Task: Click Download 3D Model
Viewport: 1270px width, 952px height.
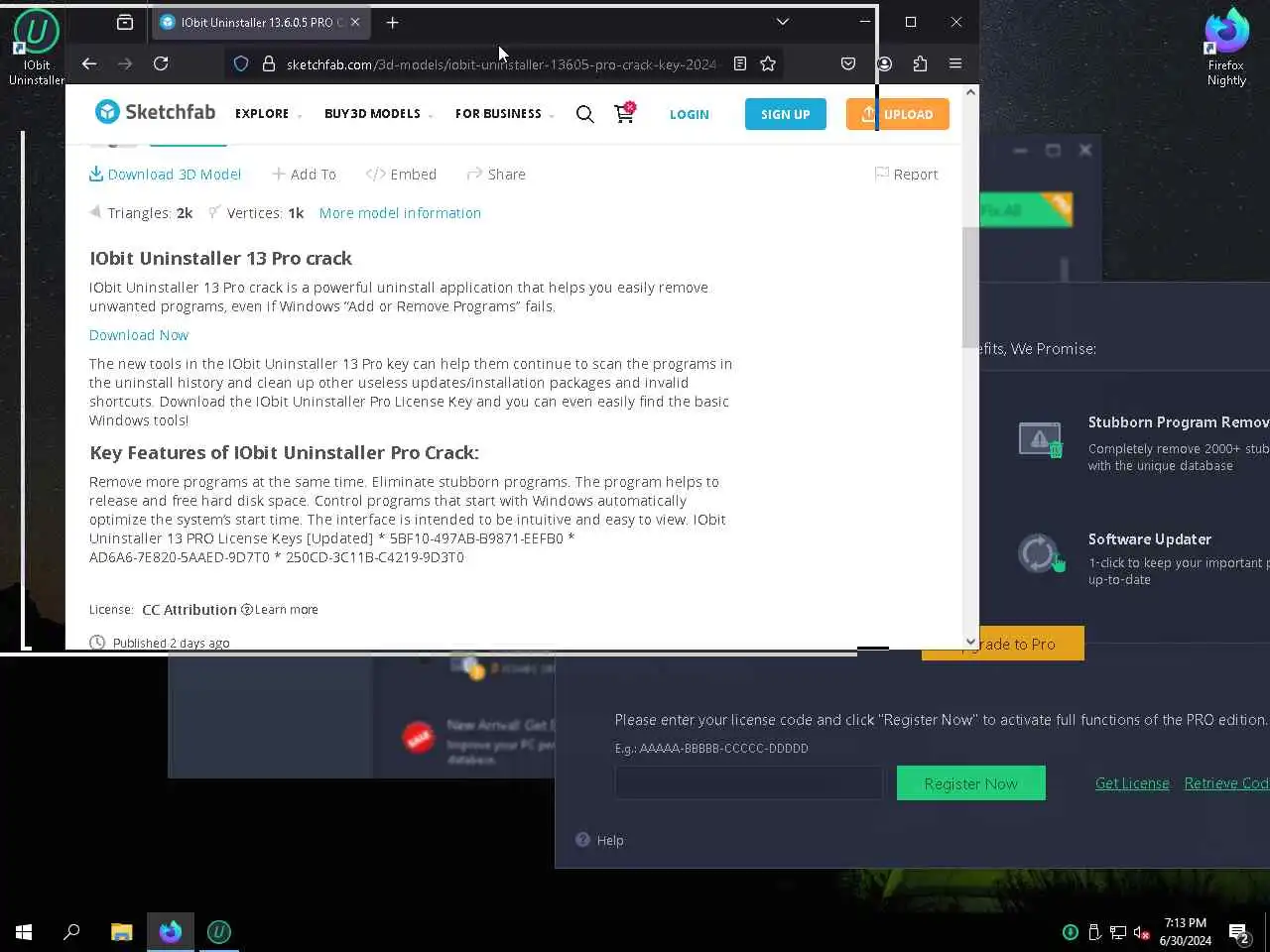Action: (x=165, y=174)
